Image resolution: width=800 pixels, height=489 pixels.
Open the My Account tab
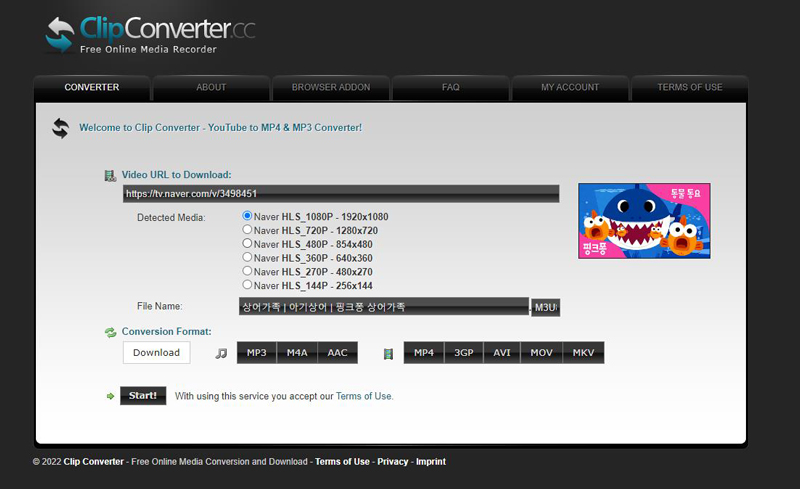tap(570, 88)
